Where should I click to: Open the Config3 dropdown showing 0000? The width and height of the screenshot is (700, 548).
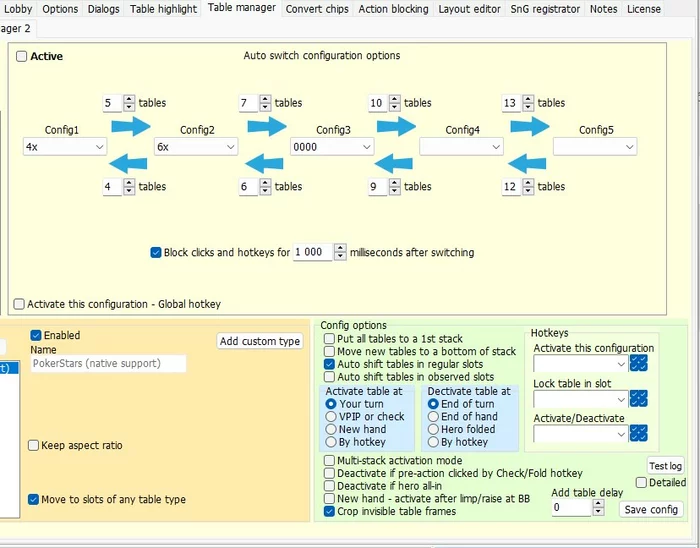(x=332, y=147)
